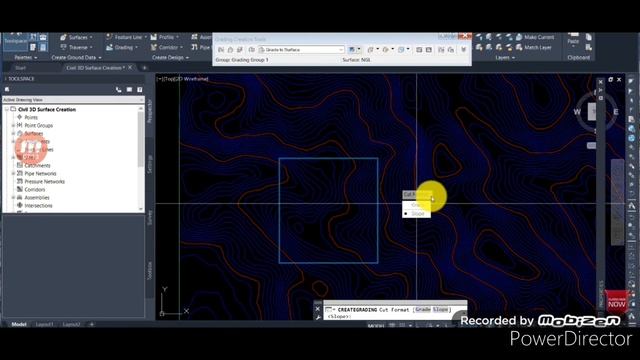Click the expand chevron on Grading toolbar

[464, 50]
